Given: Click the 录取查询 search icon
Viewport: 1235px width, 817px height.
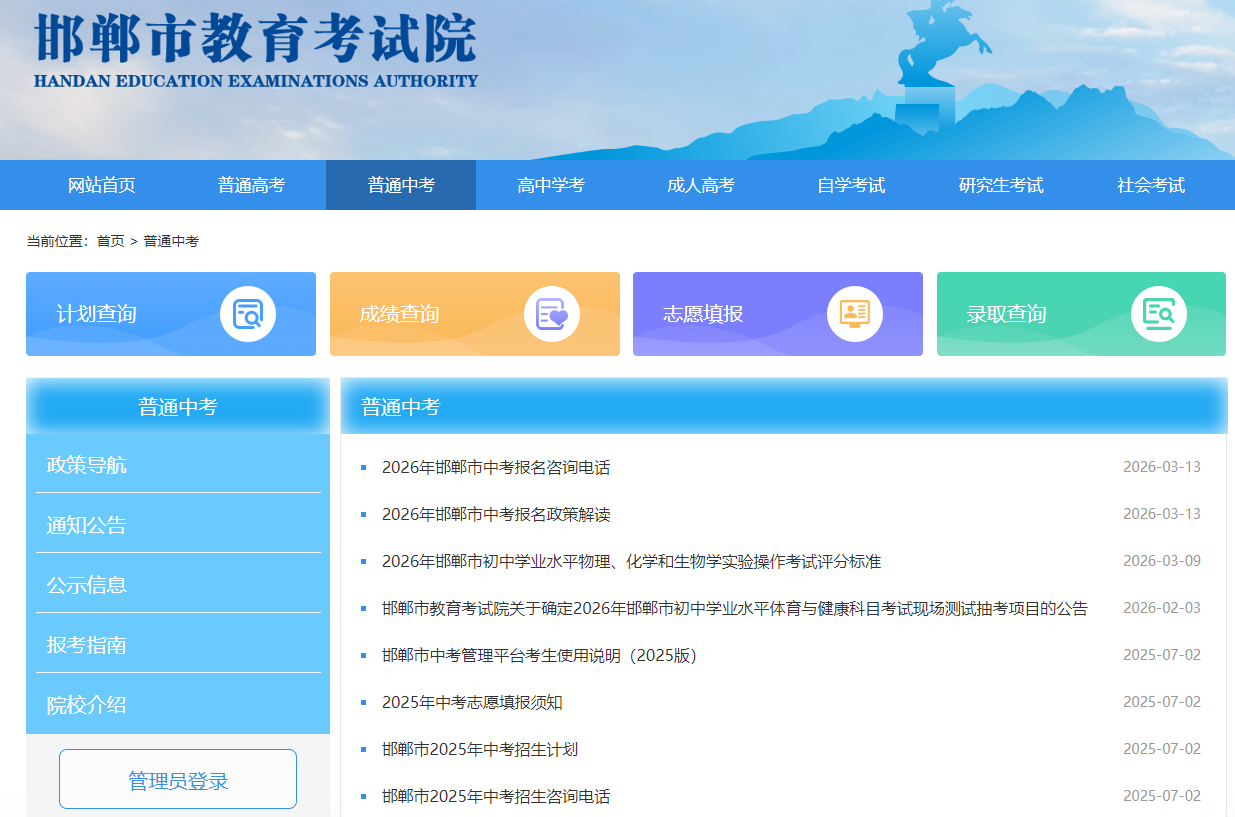Looking at the screenshot, I should [1158, 314].
